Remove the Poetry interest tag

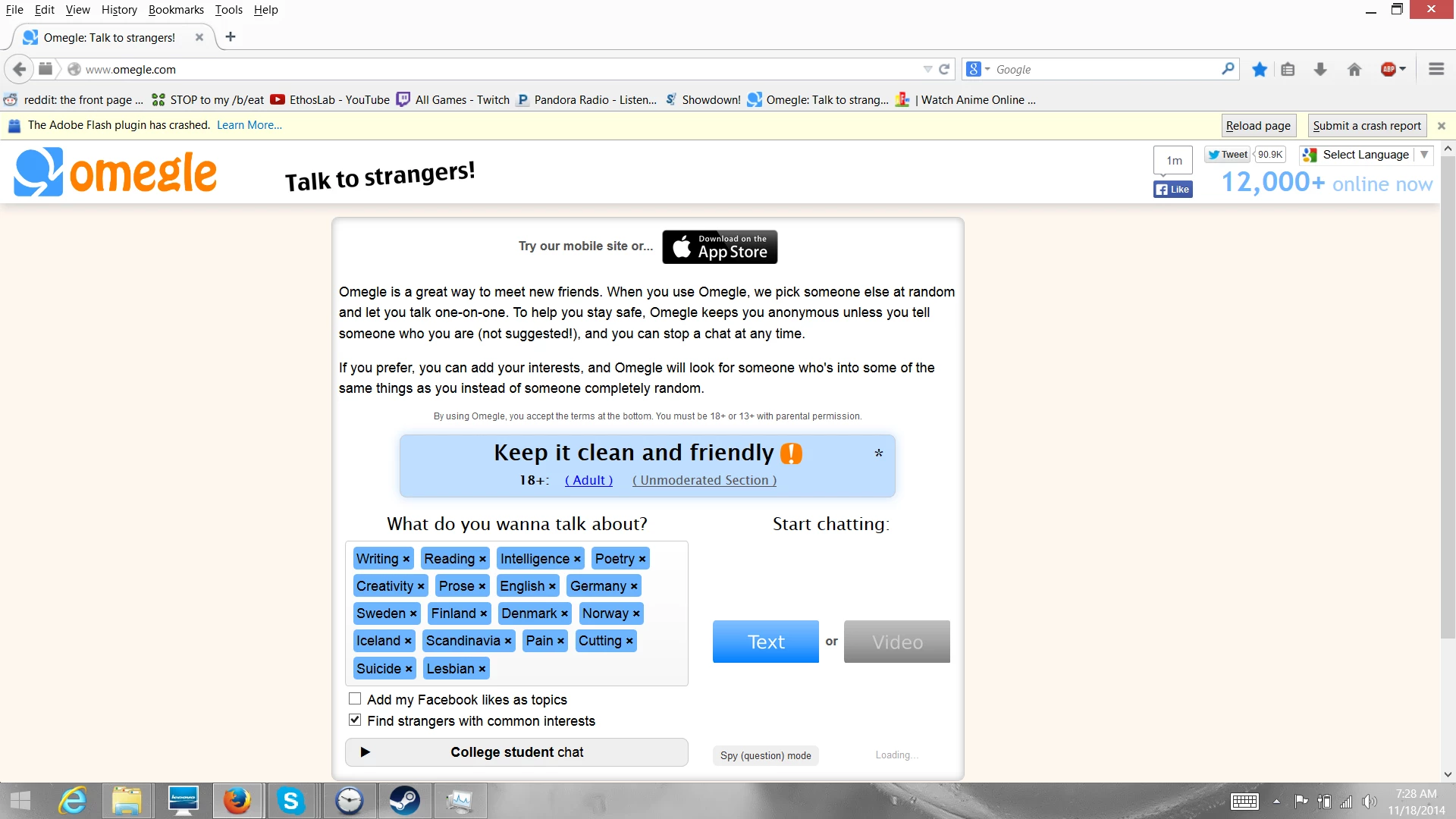pos(642,559)
